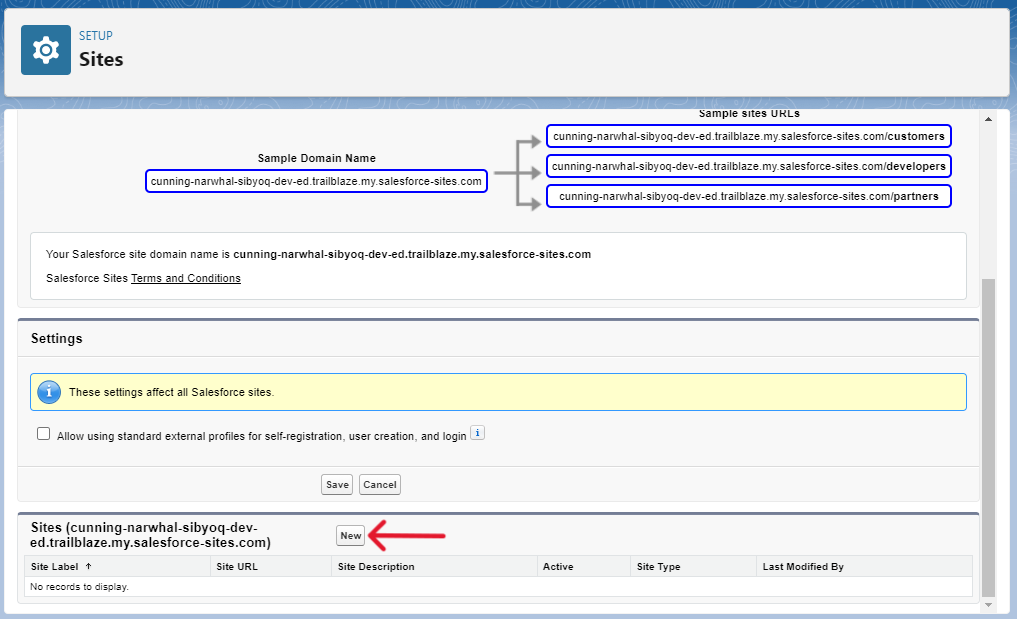Click the 'No records to display.' text
This screenshot has height=619, width=1017.
(79, 587)
